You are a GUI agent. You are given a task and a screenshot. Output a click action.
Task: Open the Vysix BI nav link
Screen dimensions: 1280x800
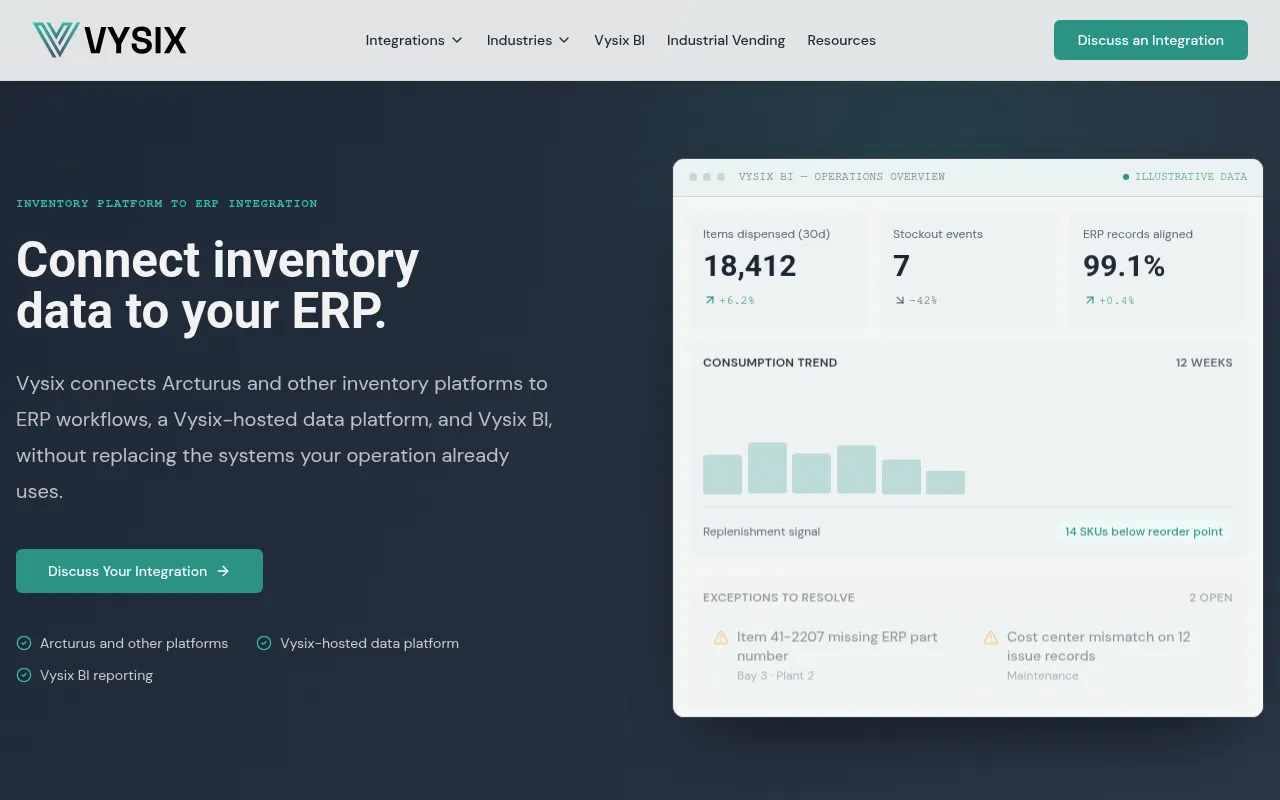619,40
